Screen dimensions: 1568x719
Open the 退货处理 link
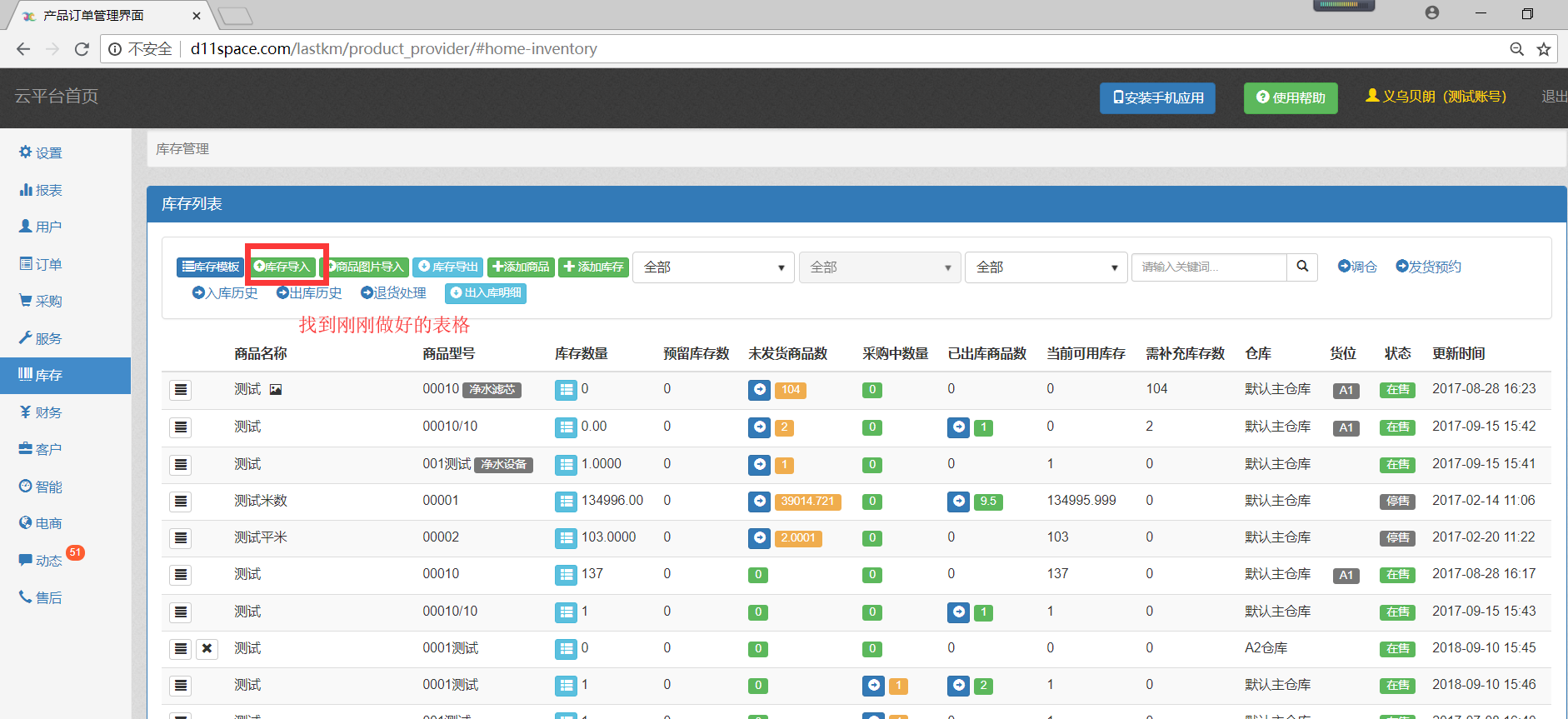coord(393,292)
